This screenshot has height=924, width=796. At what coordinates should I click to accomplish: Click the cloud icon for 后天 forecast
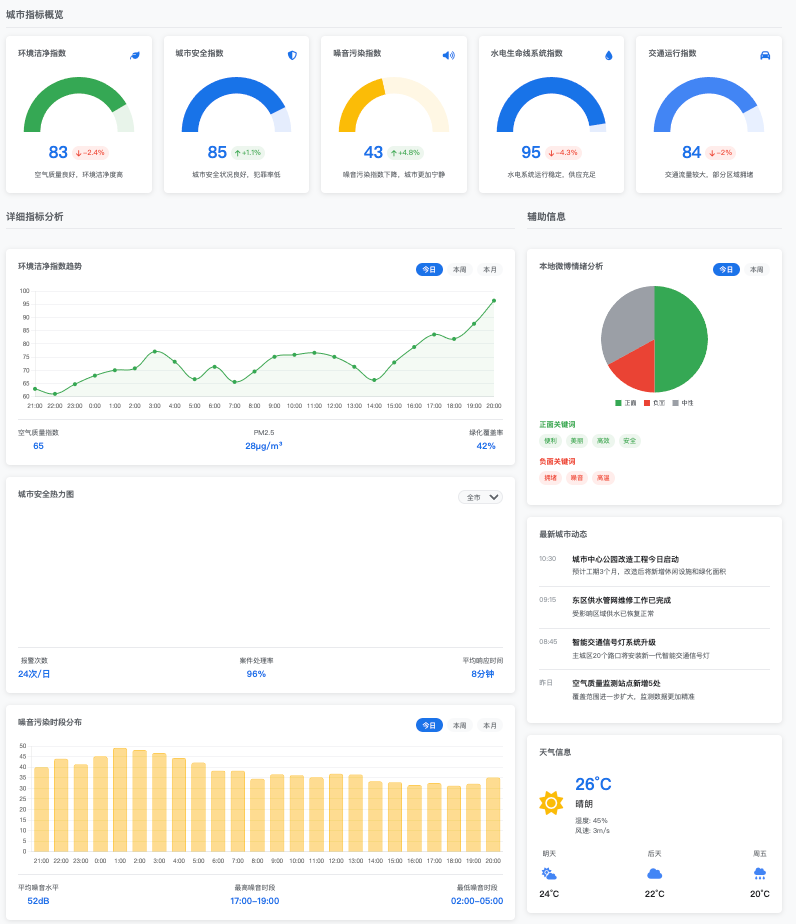pos(655,873)
